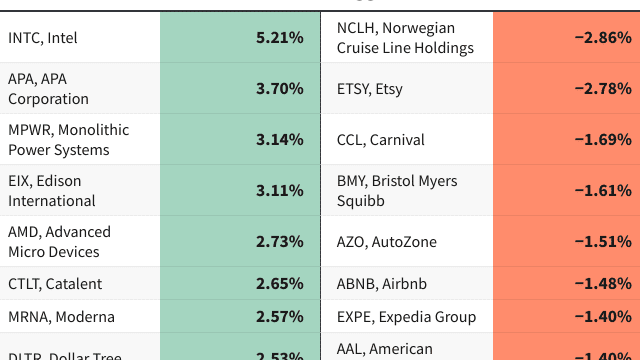Click the −1.69% loss for Carnival

[603, 140]
